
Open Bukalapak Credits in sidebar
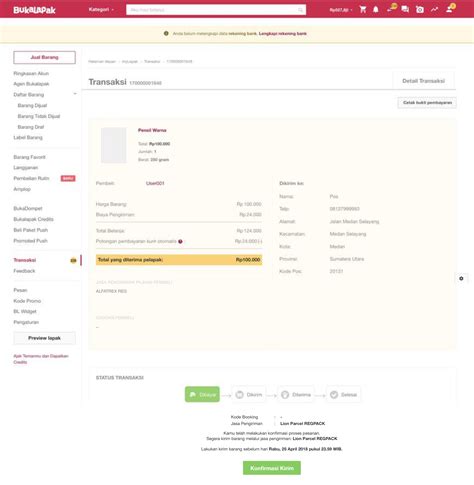tap(33, 219)
